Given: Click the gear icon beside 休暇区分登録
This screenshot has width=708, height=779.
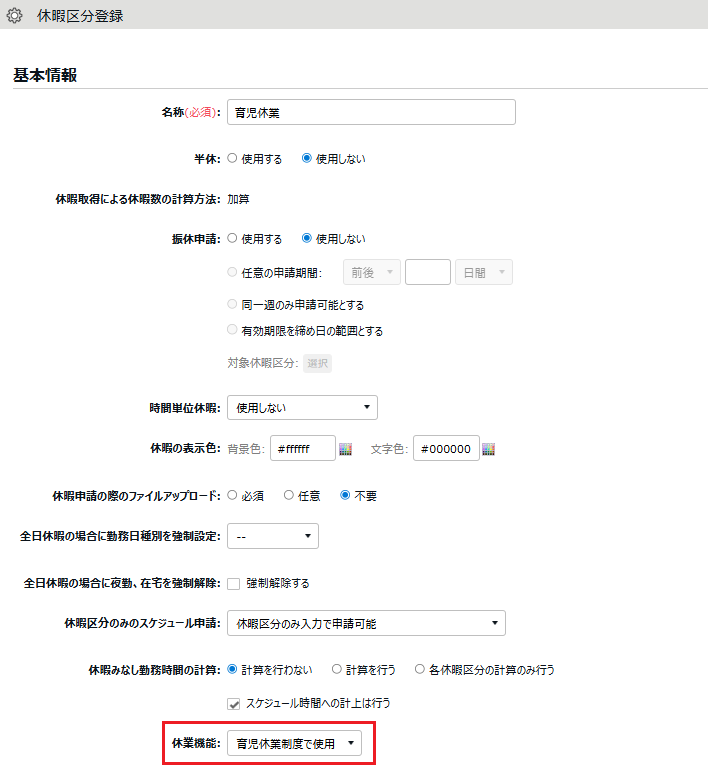Looking at the screenshot, I should click(15, 15).
